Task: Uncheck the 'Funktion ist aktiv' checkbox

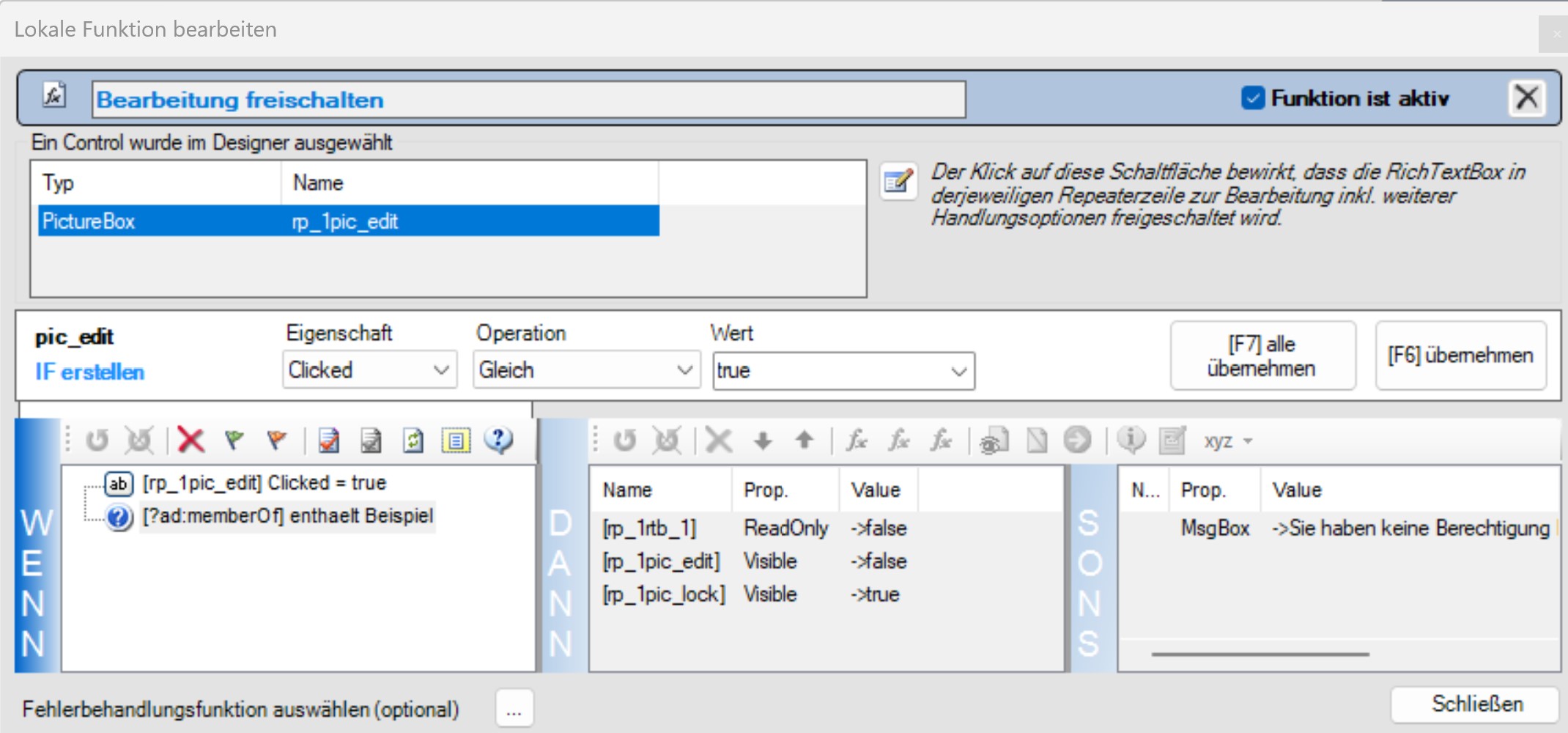Action: coord(1253,97)
